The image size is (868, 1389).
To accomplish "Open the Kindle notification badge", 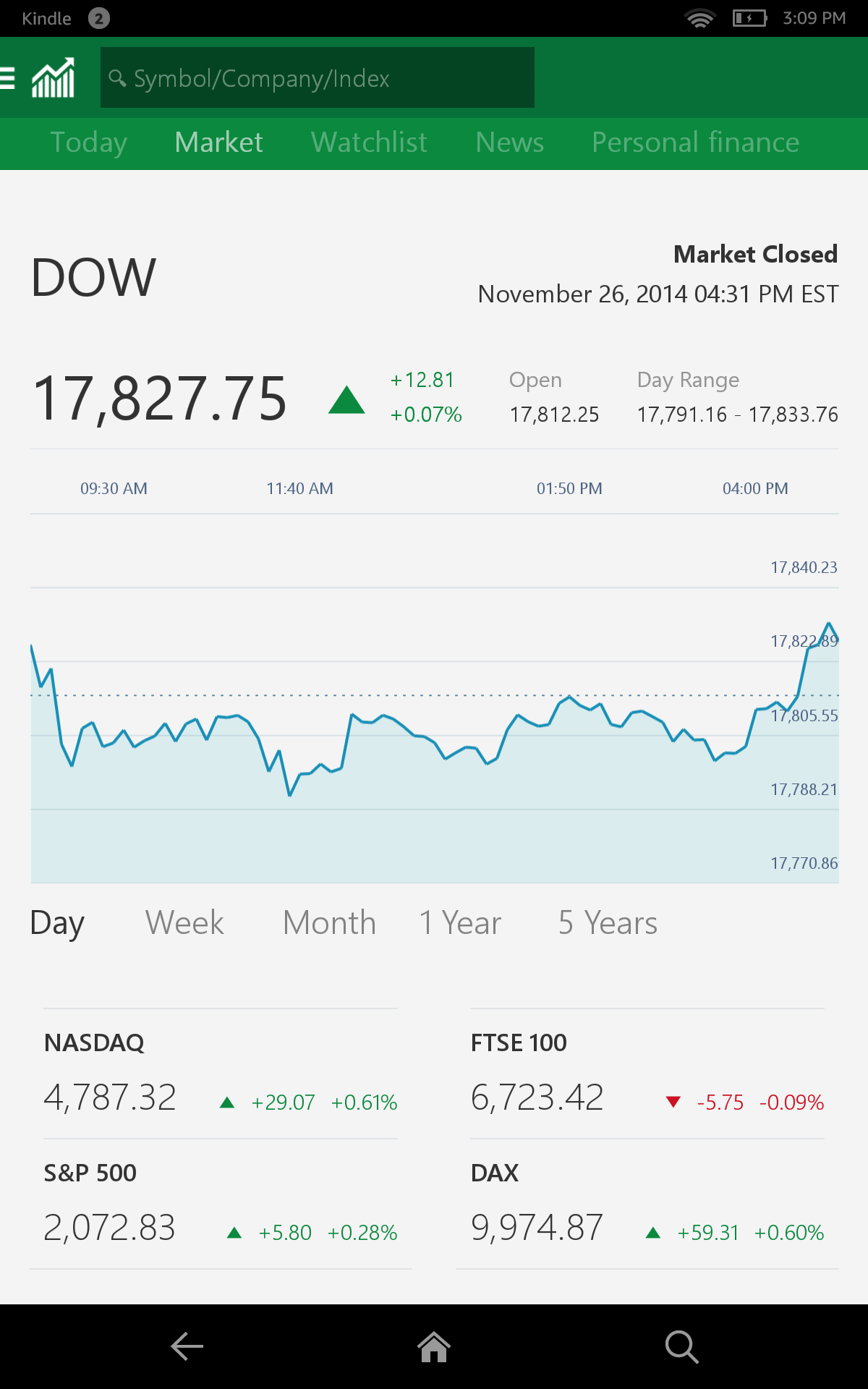I will pyautogui.click(x=99, y=18).
